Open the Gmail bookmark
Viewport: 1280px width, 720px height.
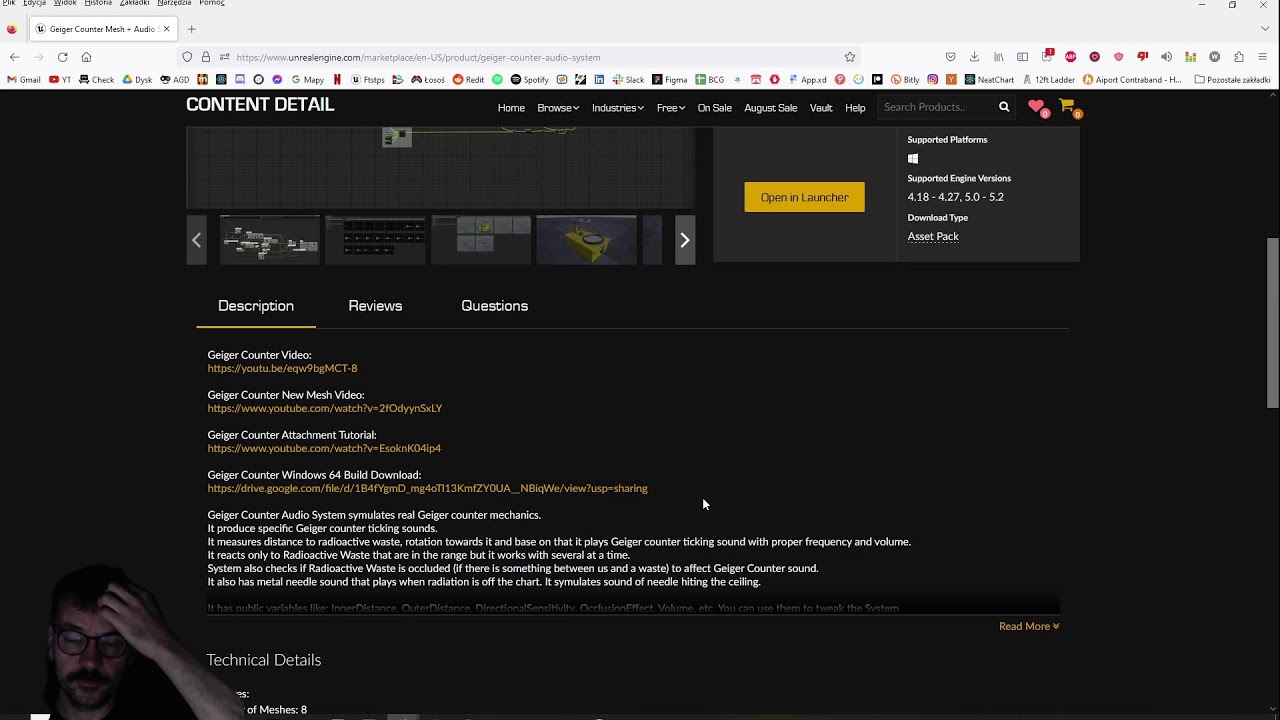[x=24, y=80]
